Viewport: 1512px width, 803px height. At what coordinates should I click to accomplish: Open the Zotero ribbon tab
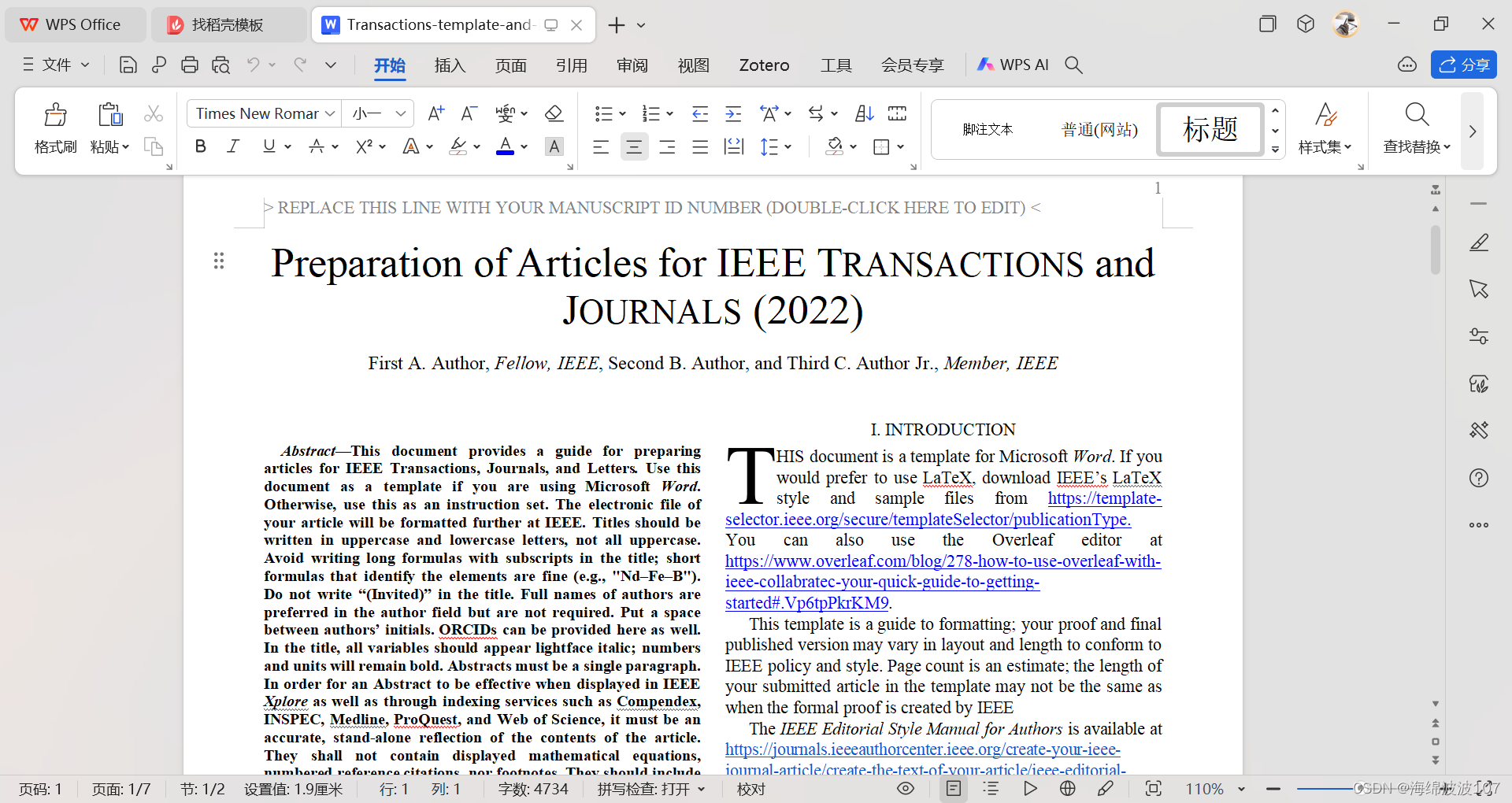pos(764,65)
